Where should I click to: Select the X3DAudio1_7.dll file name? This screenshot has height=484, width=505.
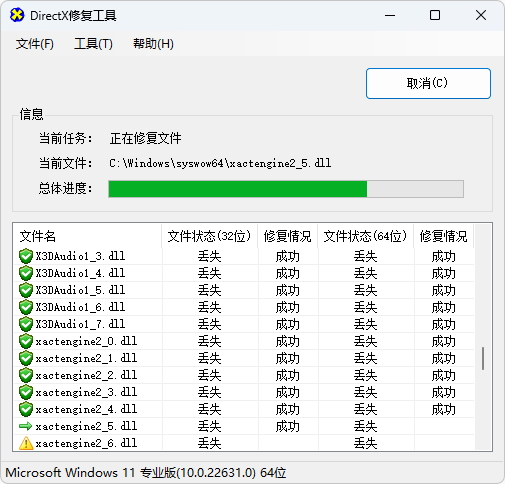(80, 324)
